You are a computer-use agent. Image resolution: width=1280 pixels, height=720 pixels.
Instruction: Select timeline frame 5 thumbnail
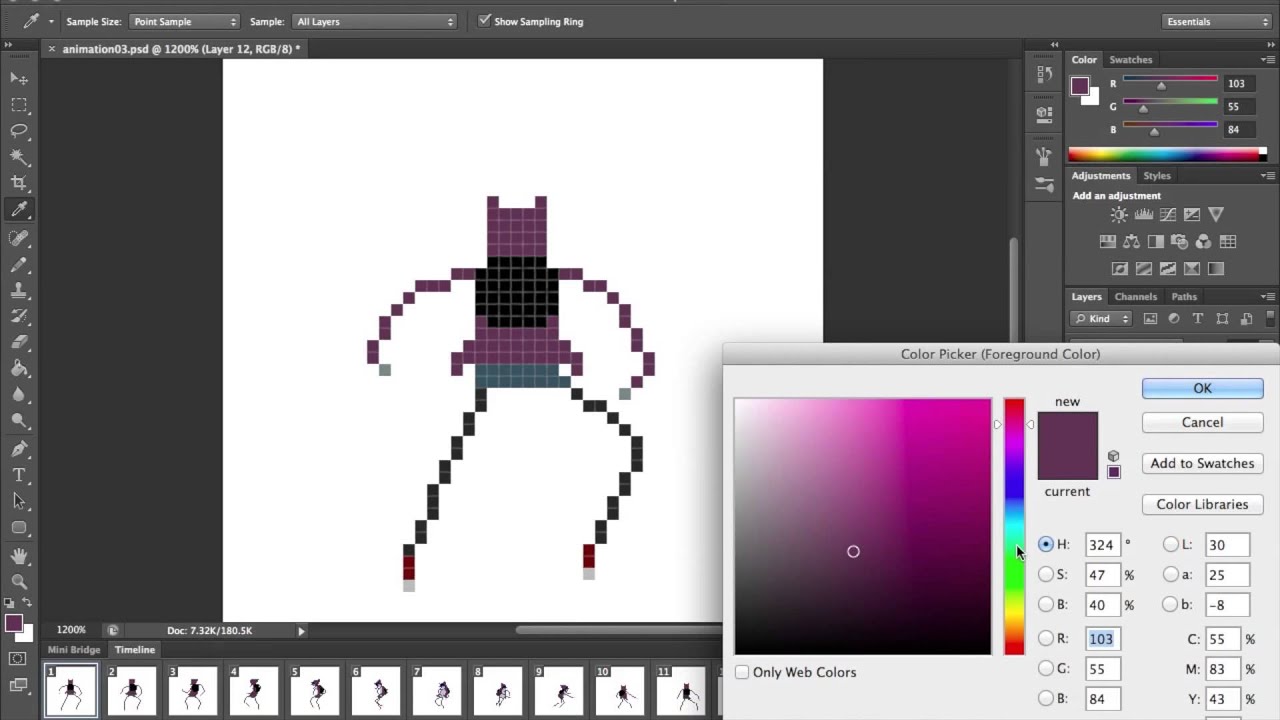314,691
